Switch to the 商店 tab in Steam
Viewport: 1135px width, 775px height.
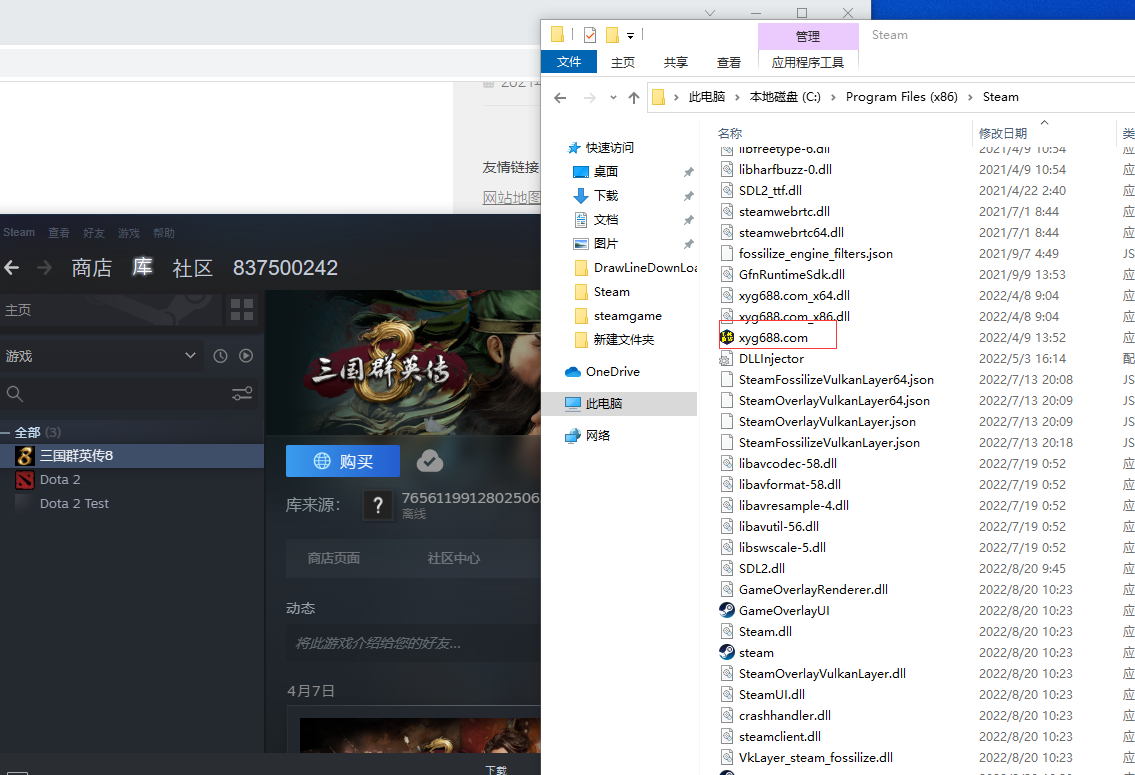91,268
